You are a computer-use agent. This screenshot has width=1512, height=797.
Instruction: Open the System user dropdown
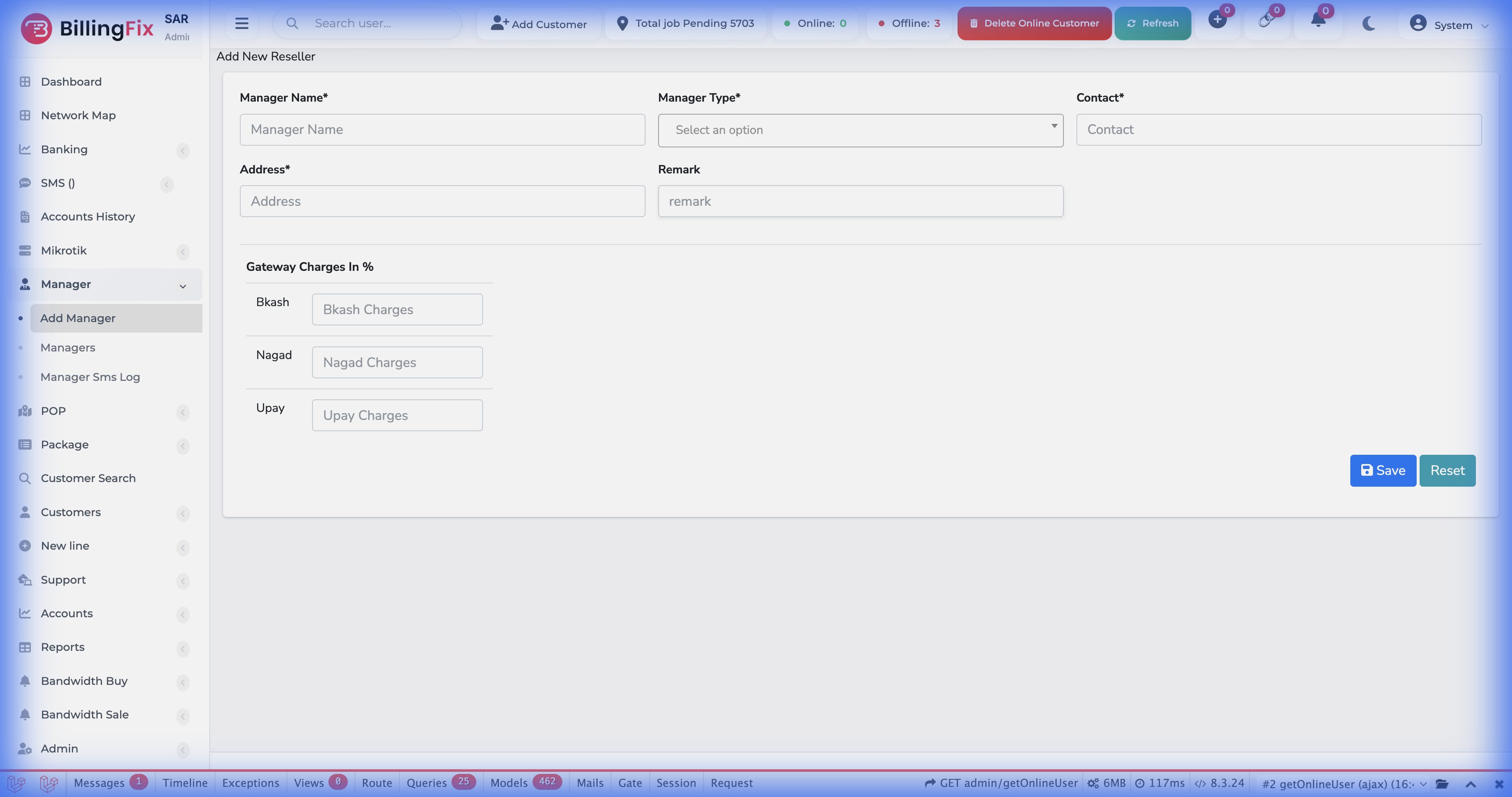[1449, 25]
